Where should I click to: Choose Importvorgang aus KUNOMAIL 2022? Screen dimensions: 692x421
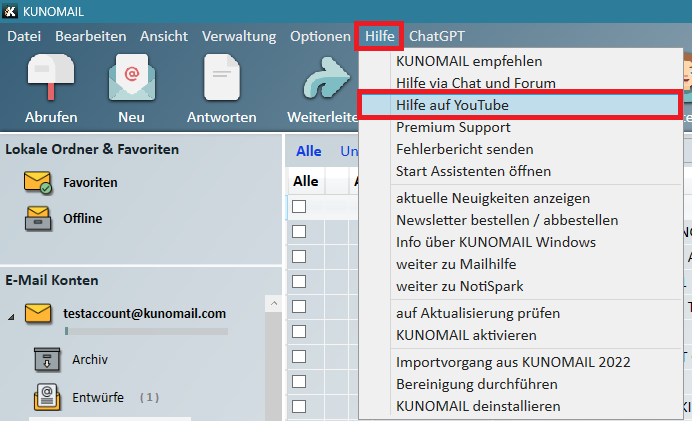tap(521, 362)
